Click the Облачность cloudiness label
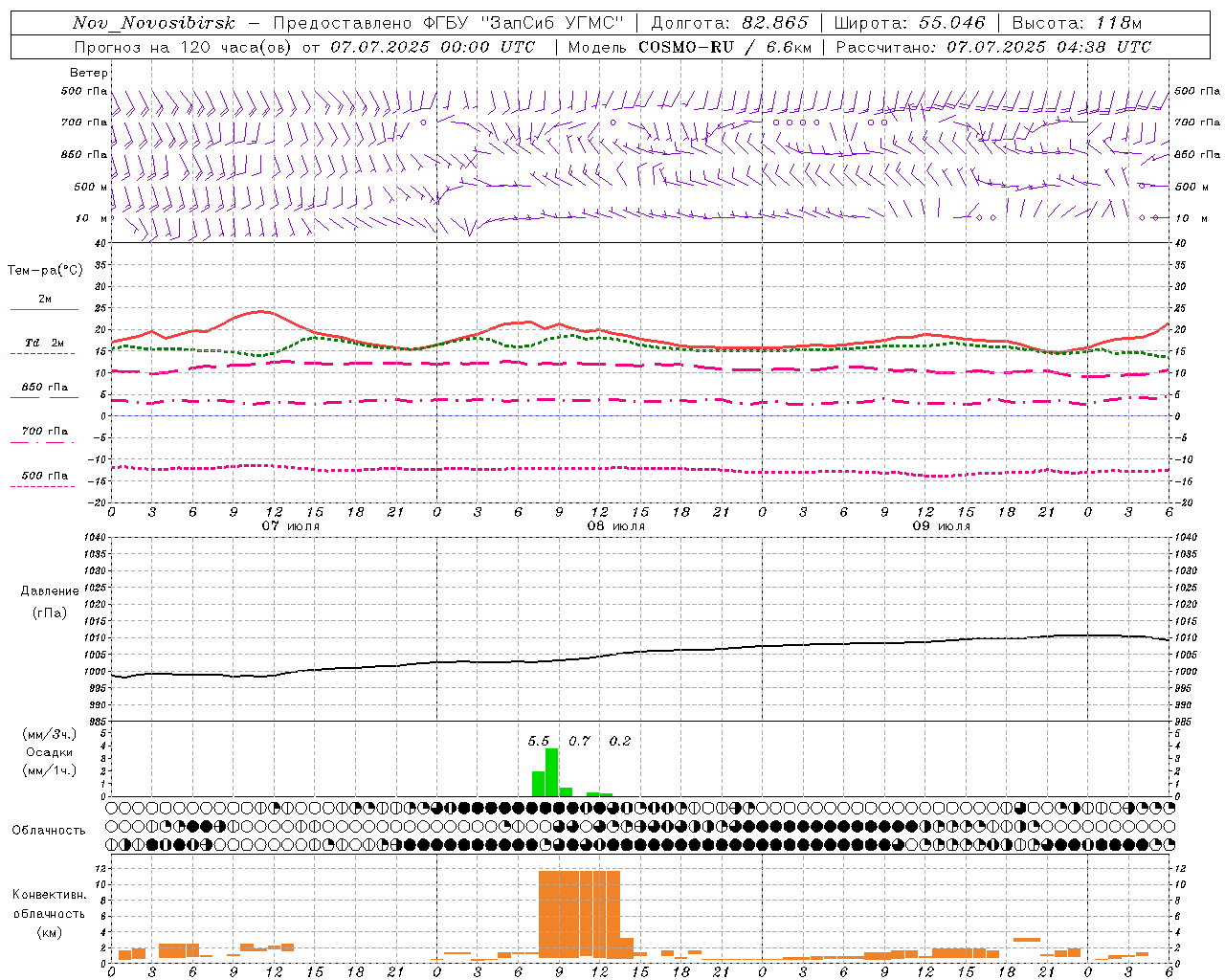Viewport: 1225px width, 980px height. click(49, 830)
